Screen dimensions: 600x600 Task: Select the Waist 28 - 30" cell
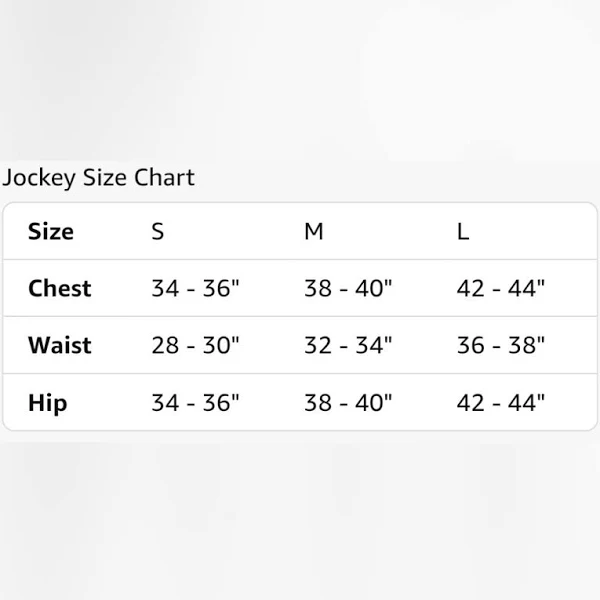point(196,346)
